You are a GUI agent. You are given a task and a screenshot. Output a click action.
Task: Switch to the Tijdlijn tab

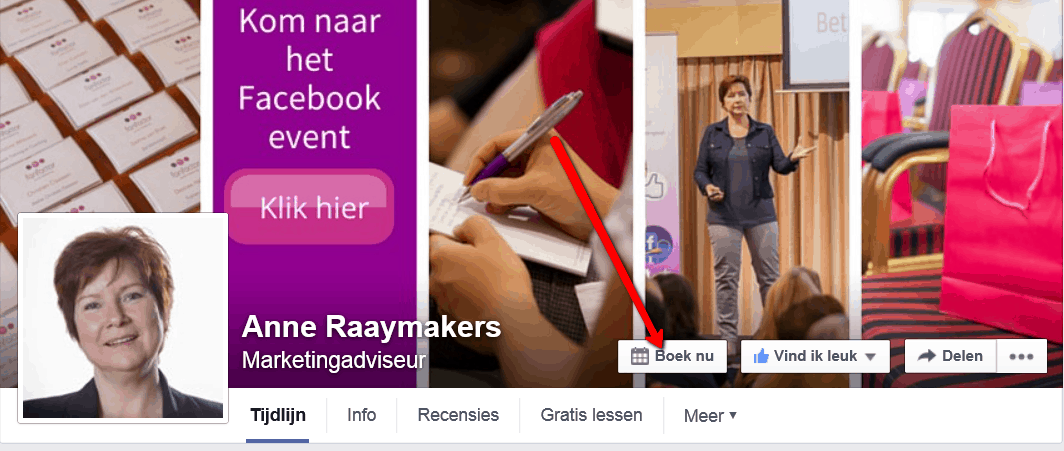[x=278, y=415]
